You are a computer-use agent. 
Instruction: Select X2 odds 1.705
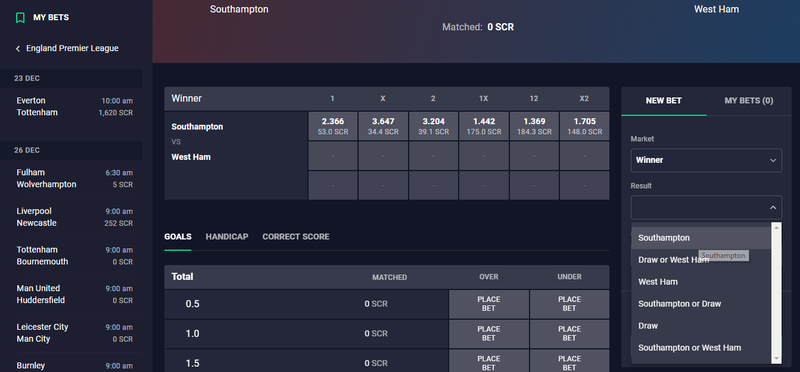584,126
